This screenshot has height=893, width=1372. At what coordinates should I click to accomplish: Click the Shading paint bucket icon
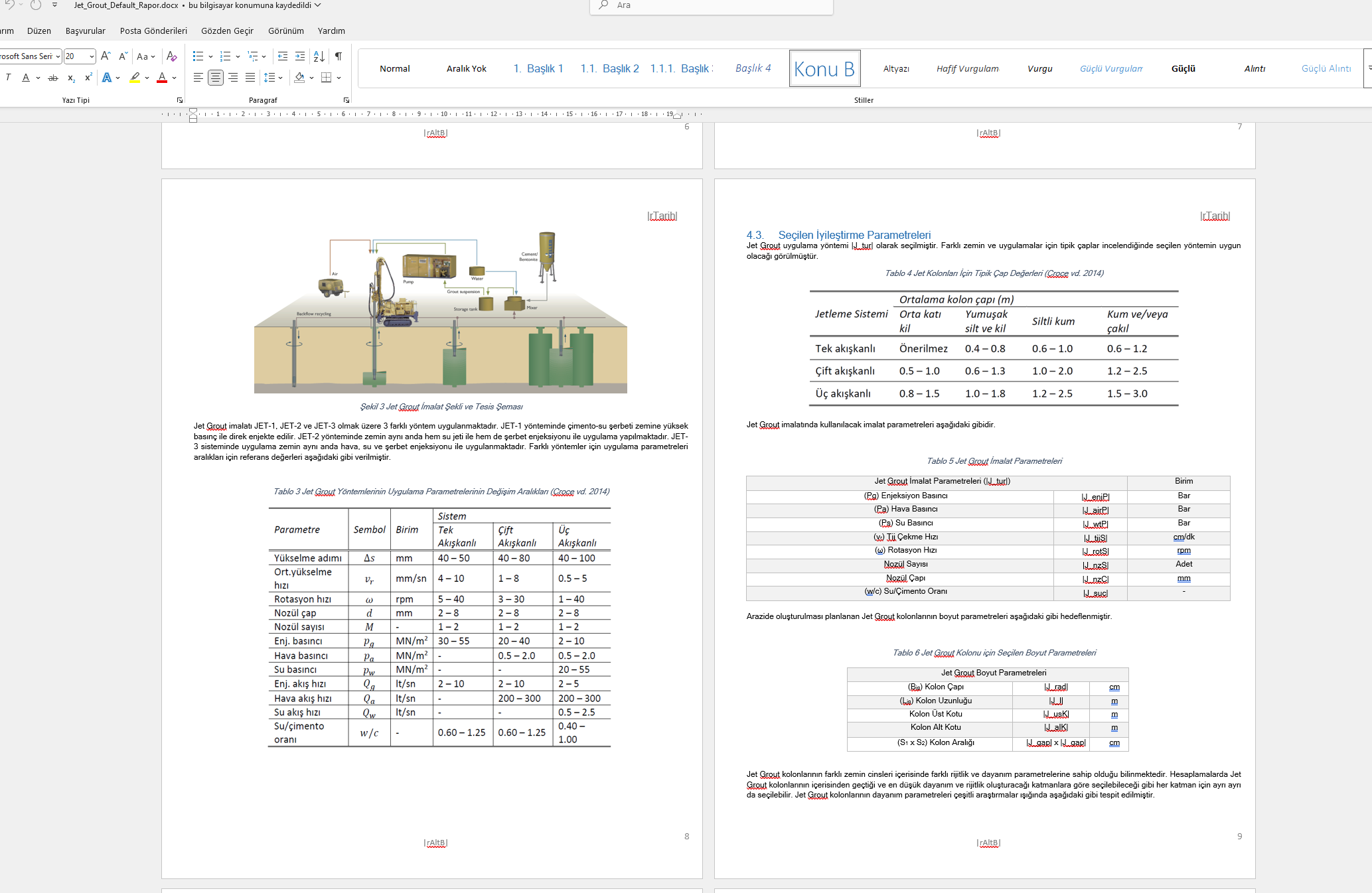(x=299, y=78)
